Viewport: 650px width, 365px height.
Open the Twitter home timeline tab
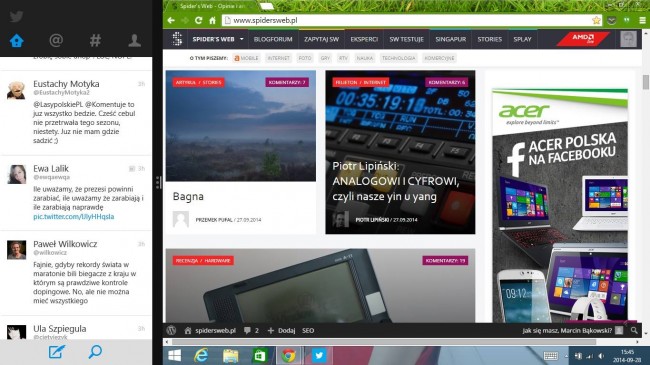[x=17, y=41]
